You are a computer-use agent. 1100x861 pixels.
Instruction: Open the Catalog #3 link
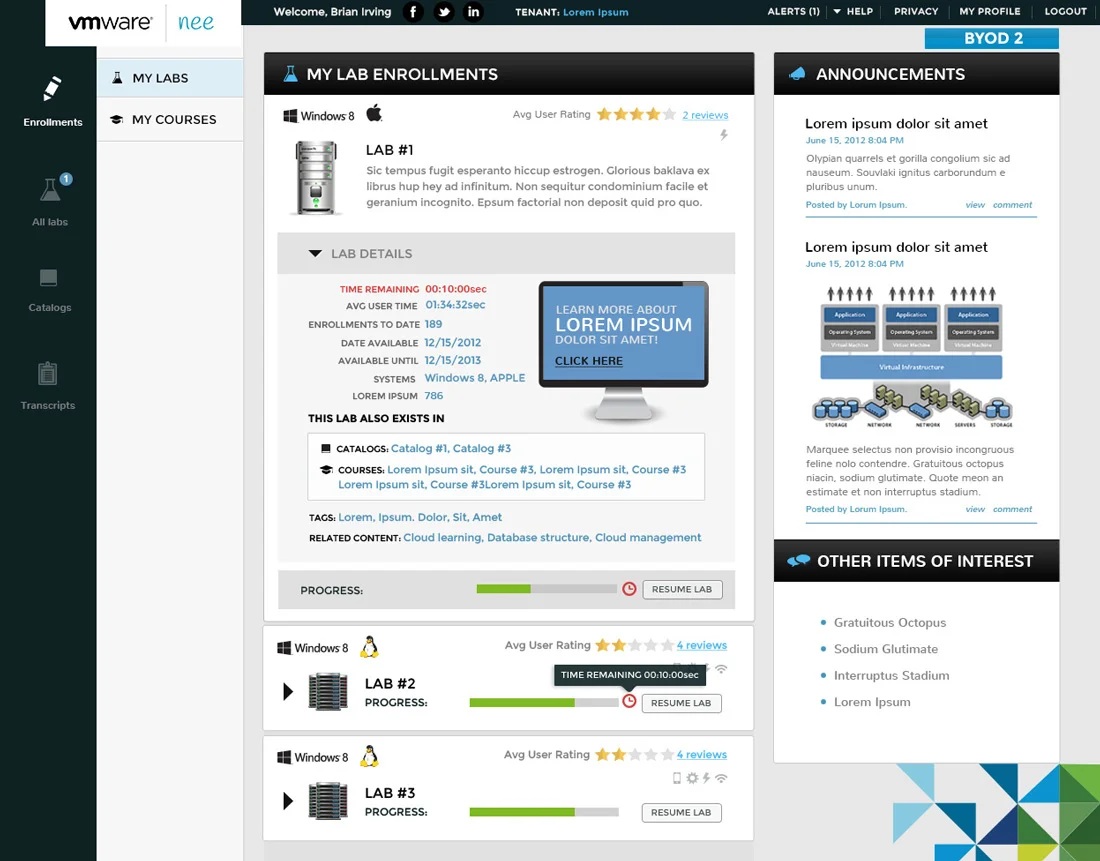481,448
